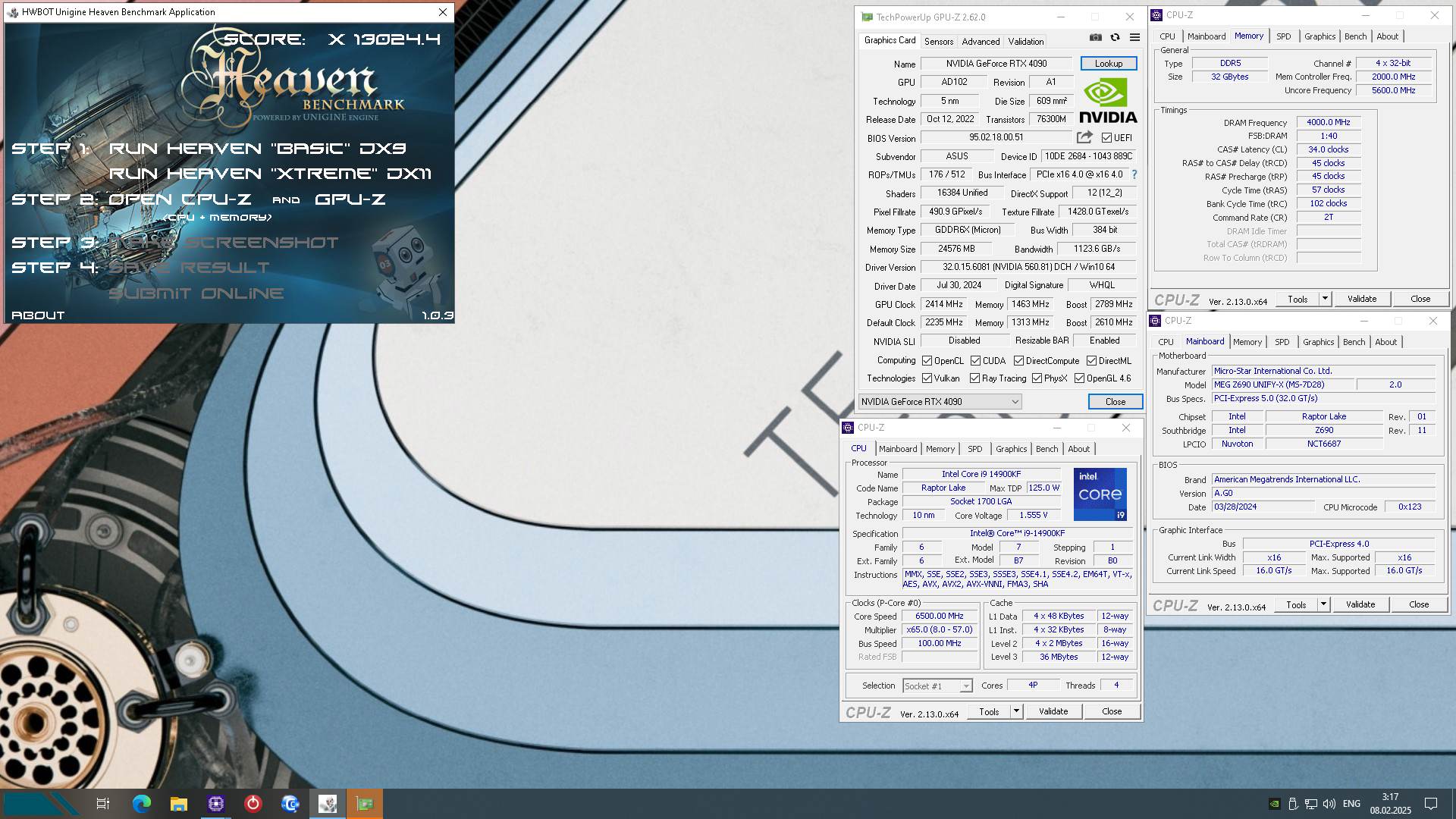Click the GPU-Z title bar app icon
The height and width of the screenshot is (819, 1456).
[867, 17]
